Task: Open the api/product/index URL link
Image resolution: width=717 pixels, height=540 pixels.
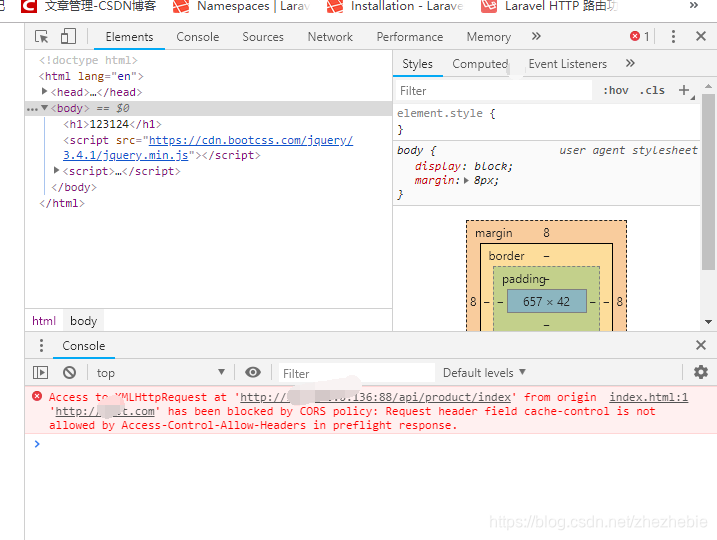Action: 376,397
